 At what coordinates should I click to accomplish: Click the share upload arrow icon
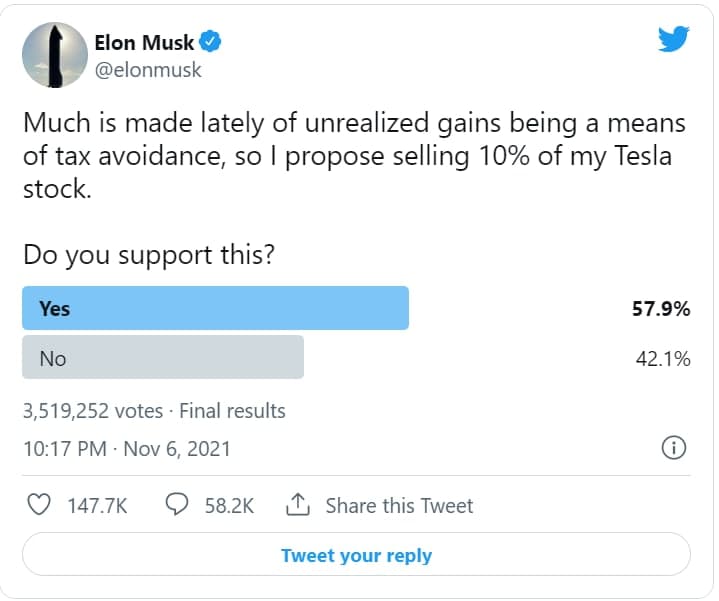pos(297,505)
